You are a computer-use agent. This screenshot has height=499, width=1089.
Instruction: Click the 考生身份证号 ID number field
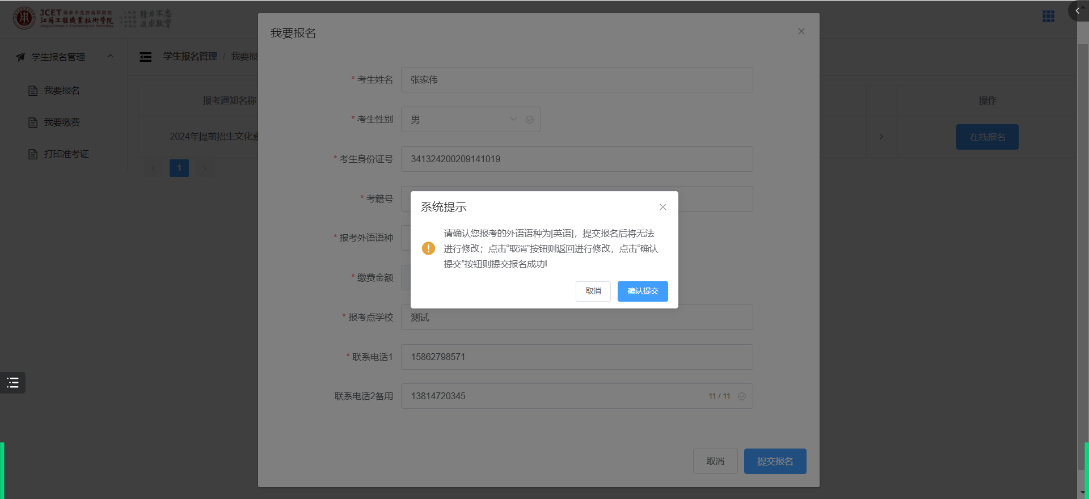pos(576,159)
